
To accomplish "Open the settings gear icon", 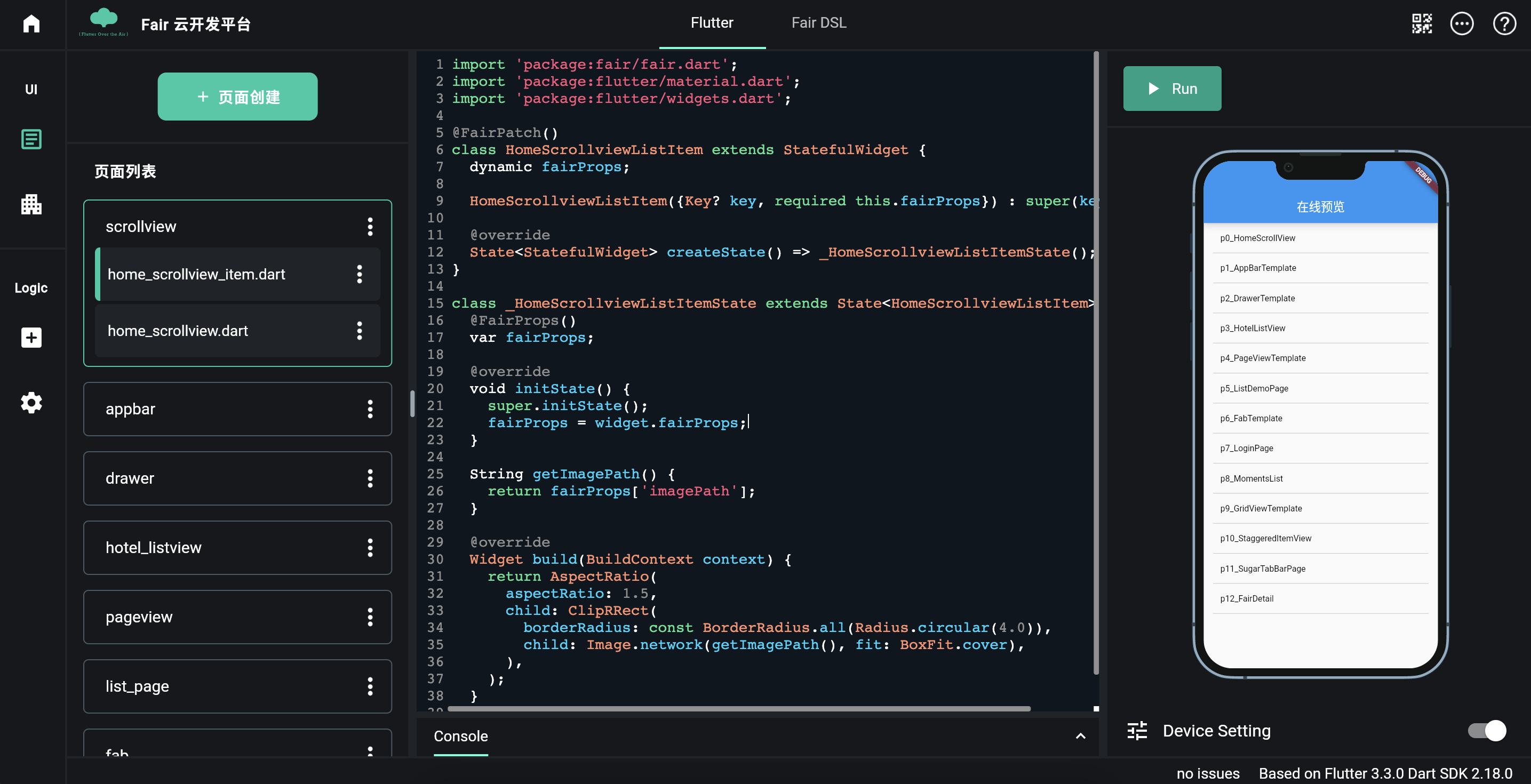I will 31,403.
